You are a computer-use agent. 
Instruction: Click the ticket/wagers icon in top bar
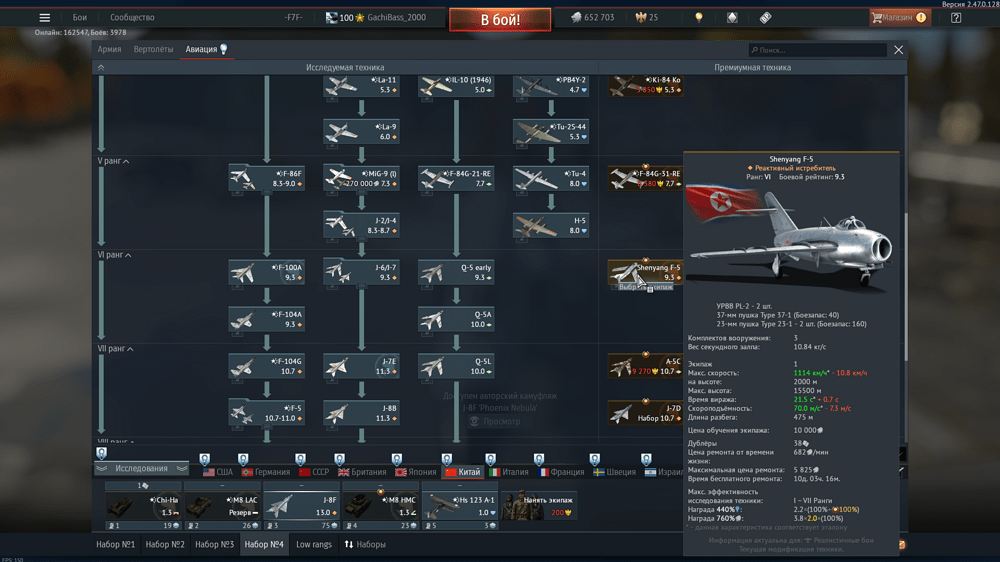[x=765, y=18]
